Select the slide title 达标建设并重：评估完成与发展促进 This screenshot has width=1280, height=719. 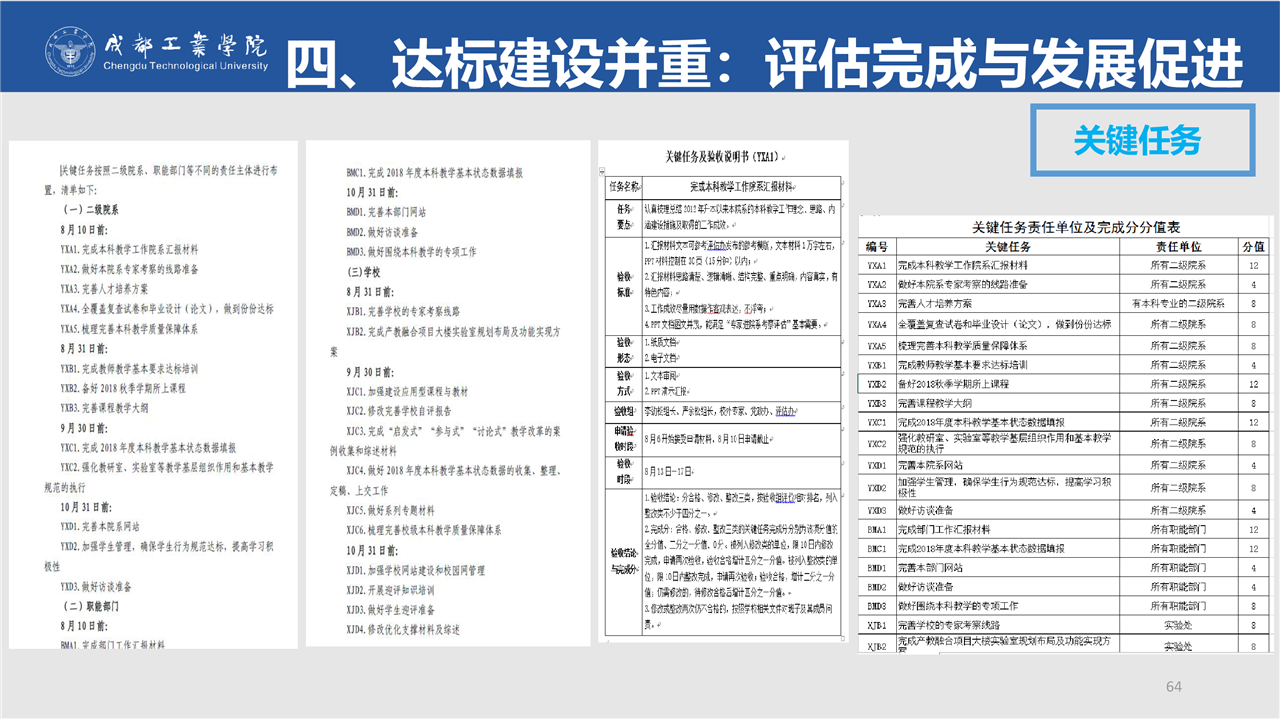[x=818, y=63]
